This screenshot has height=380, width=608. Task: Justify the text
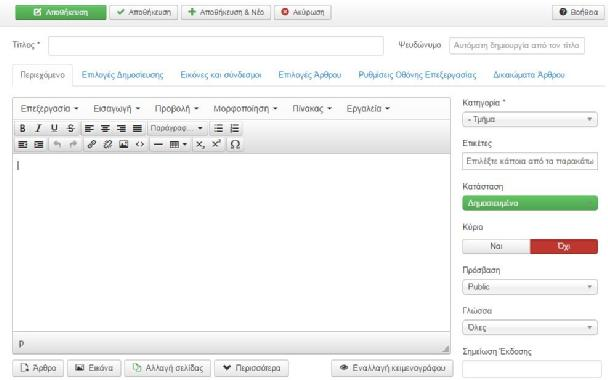[137, 128]
